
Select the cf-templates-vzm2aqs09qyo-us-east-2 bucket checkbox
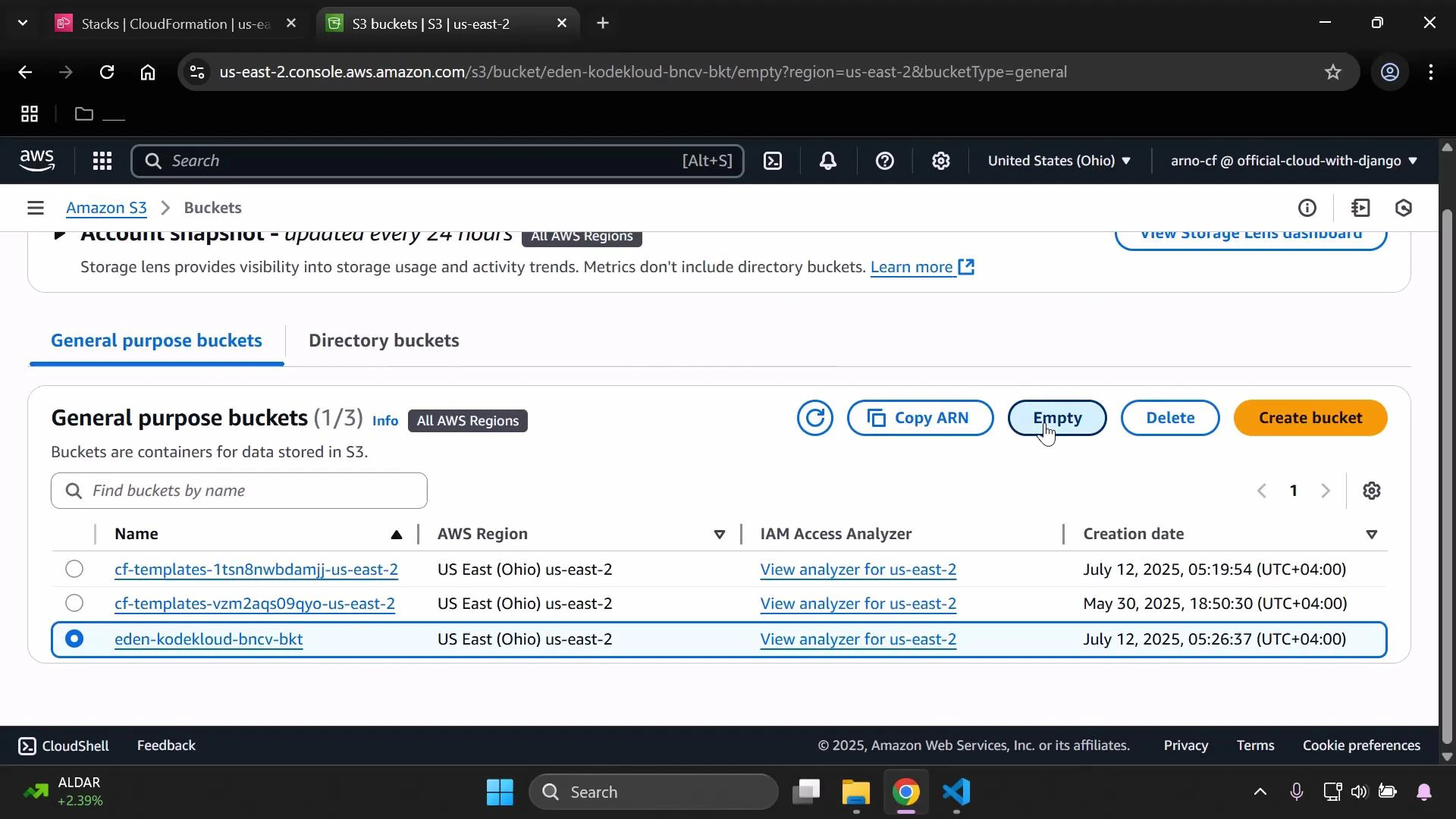click(74, 604)
